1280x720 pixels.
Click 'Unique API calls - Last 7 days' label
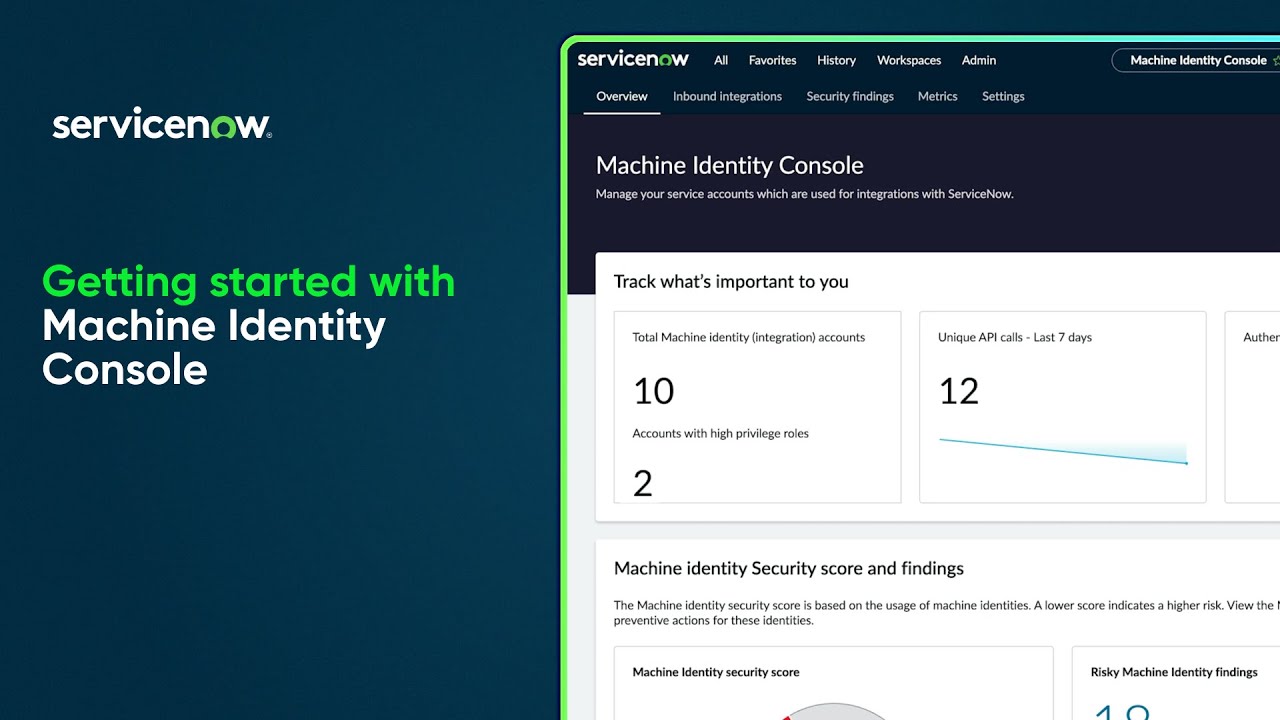coord(1015,337)
